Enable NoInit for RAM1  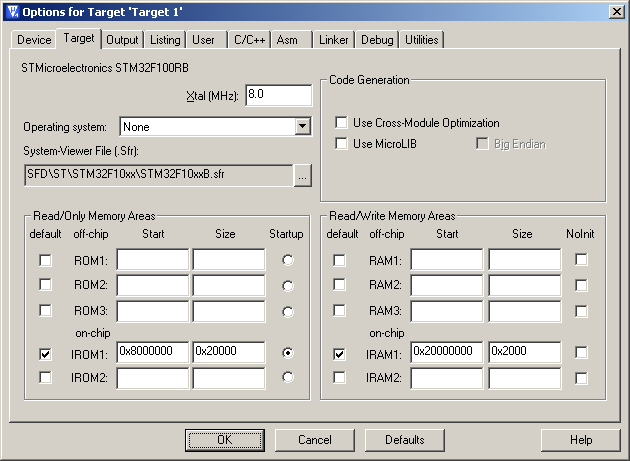point(581,260)
